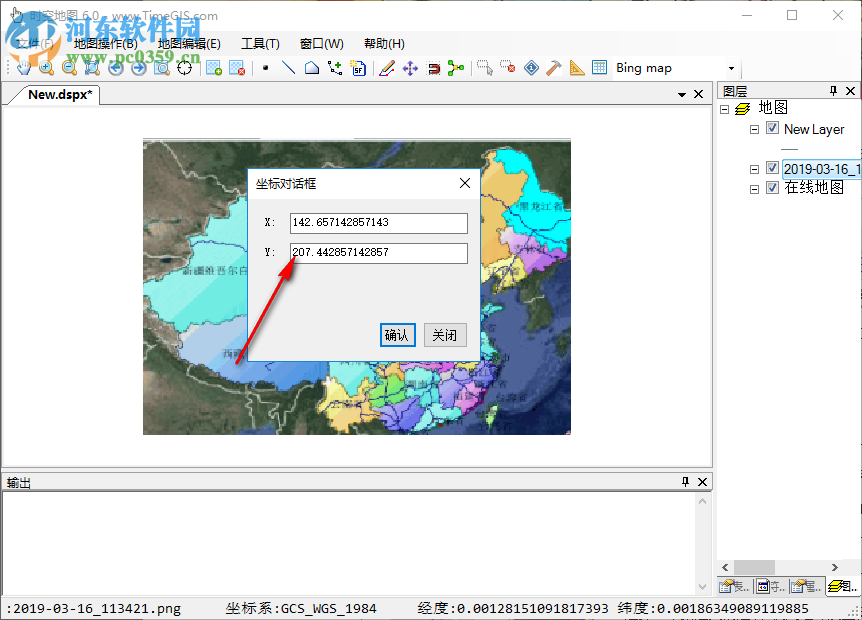Select the polyline drawing tool
The image size is (862, 620).
(x=288, y=67)
